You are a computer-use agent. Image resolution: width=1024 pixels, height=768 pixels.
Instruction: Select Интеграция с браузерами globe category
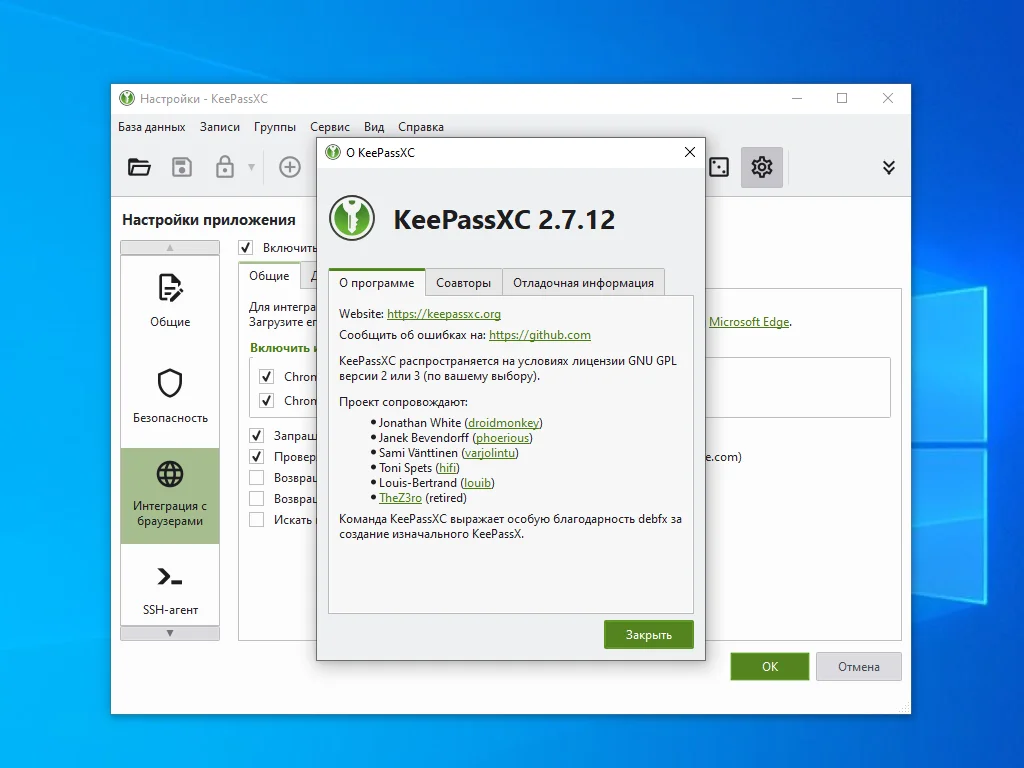click(170, 496)
